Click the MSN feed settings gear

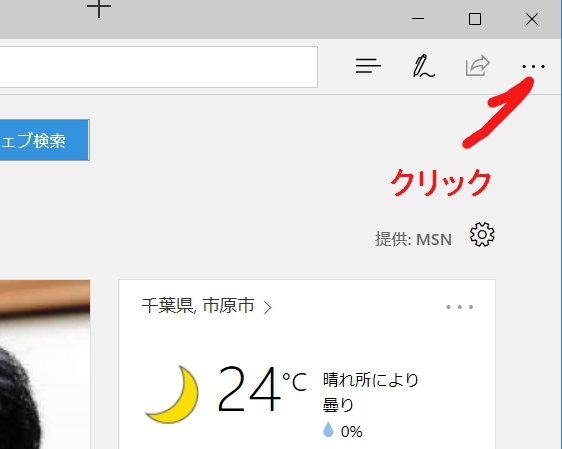[x=482, y=234]
